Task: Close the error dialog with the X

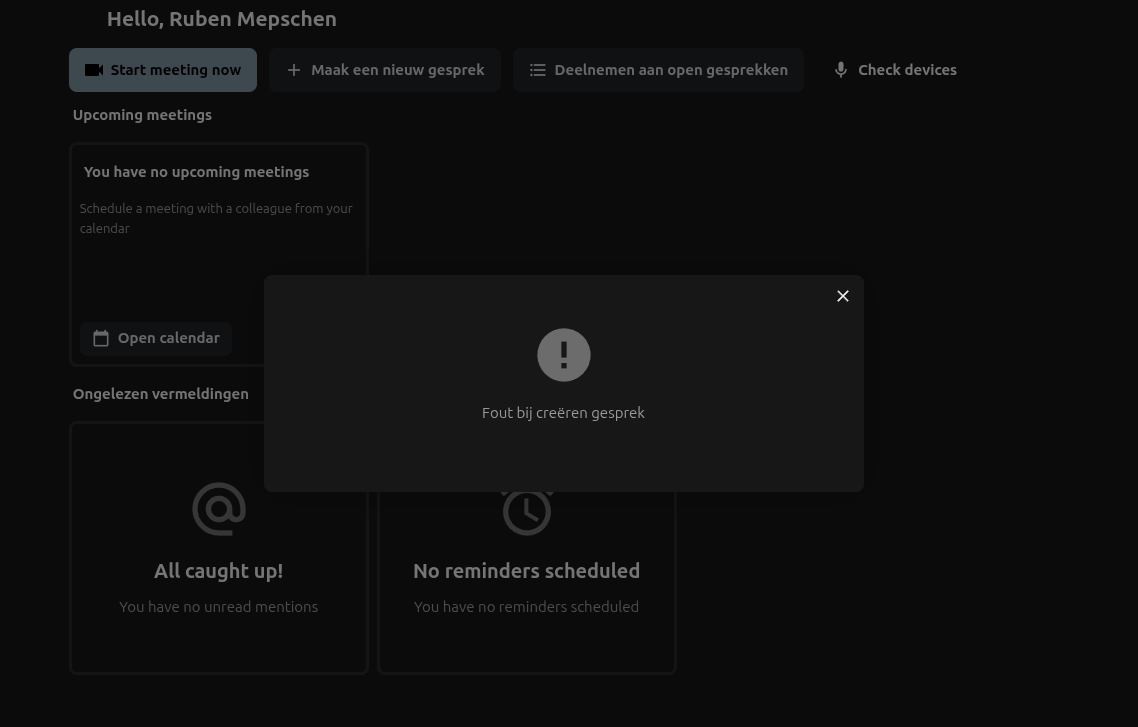Action: (x=843, y=296)
